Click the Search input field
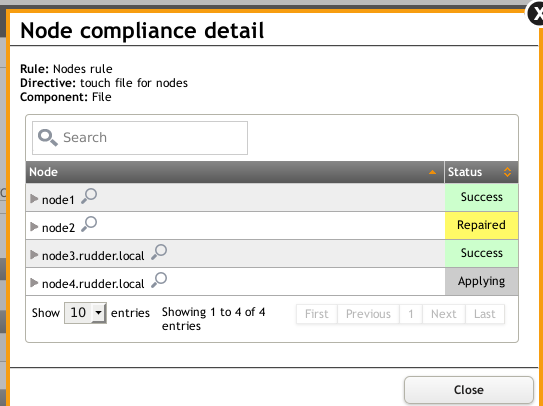This screenshot has width=543, height=406. click(x=140, y=138)
